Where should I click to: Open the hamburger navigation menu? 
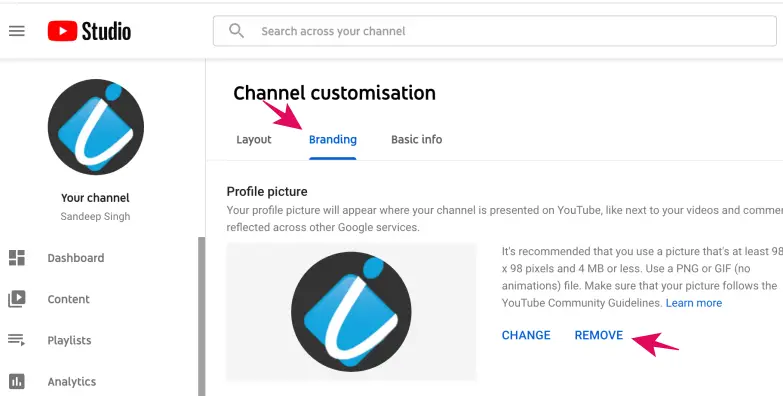click(16, 31)
